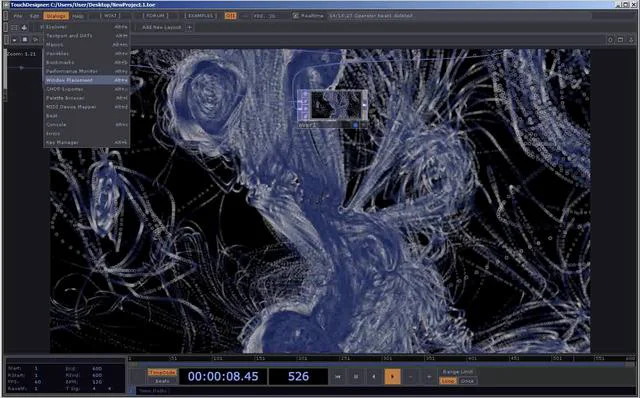Open the Help menu
The width and height of the screenshot is (640, 398).
tap(78, 16)
